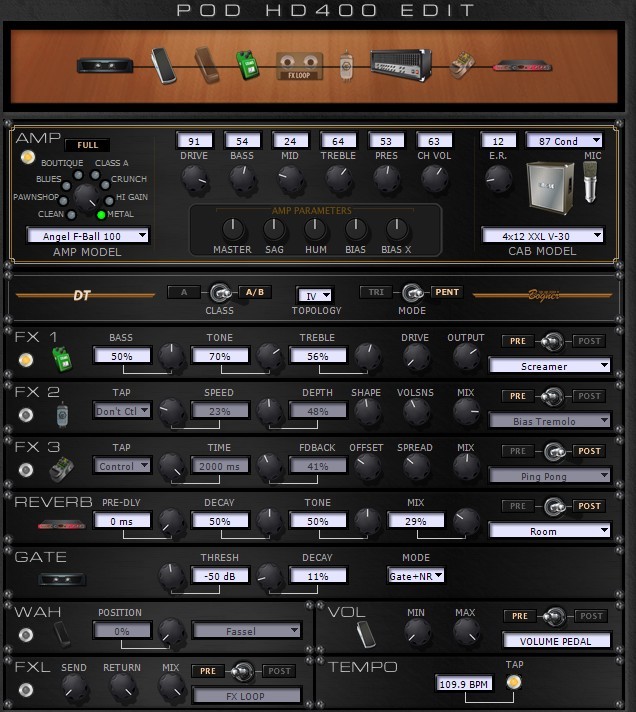Screen dimensions: 636x712
Task: Select METAL amp category light
Action: [101, 214]
